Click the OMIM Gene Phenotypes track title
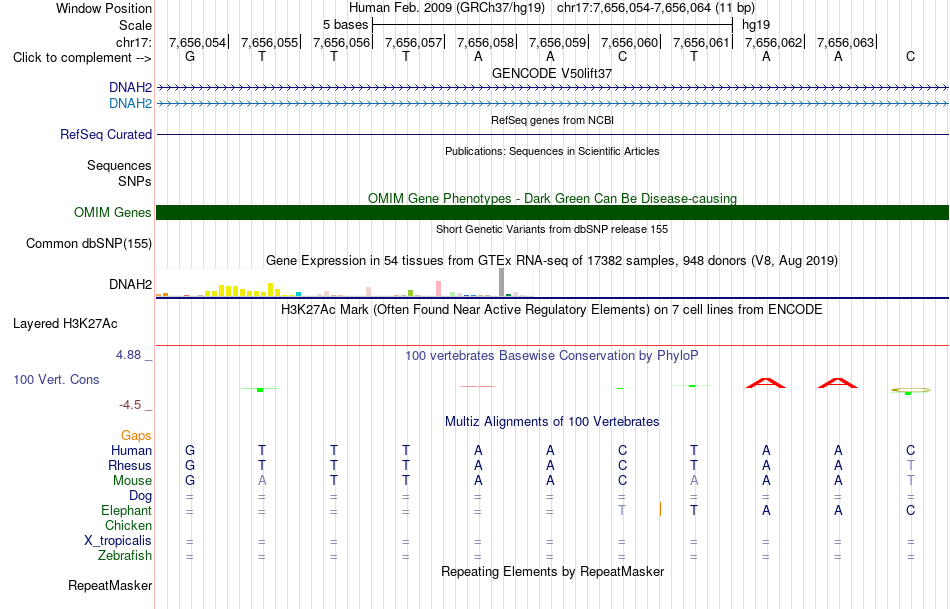Image resolution: width=950 pixels, height=609 pixels. pos(552,198)
